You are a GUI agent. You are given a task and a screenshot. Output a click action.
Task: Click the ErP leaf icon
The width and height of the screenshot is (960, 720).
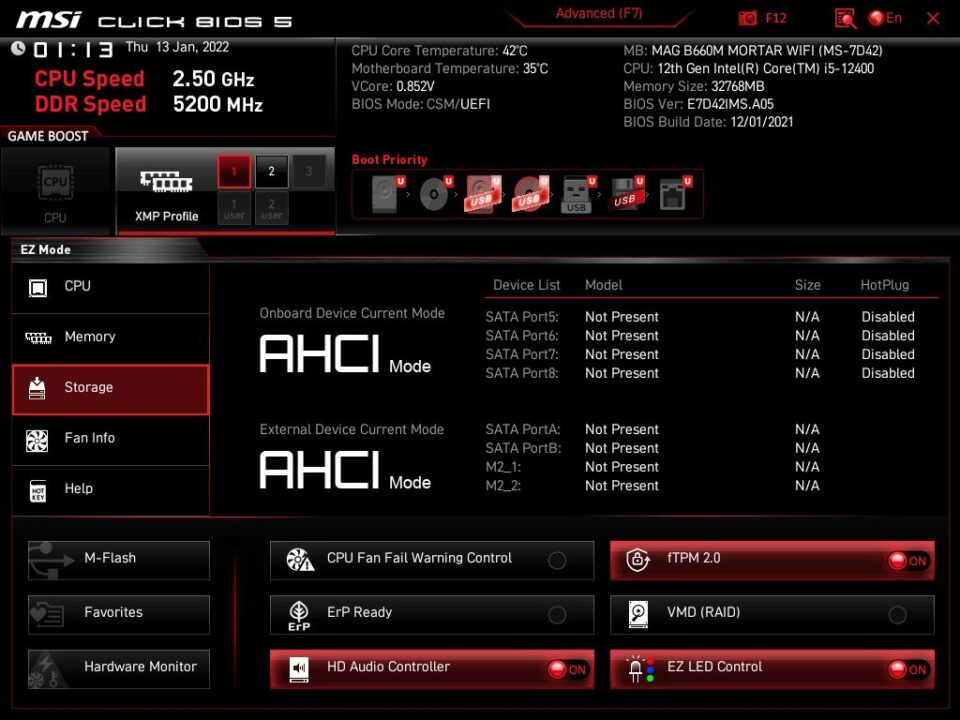coord(299,615)
